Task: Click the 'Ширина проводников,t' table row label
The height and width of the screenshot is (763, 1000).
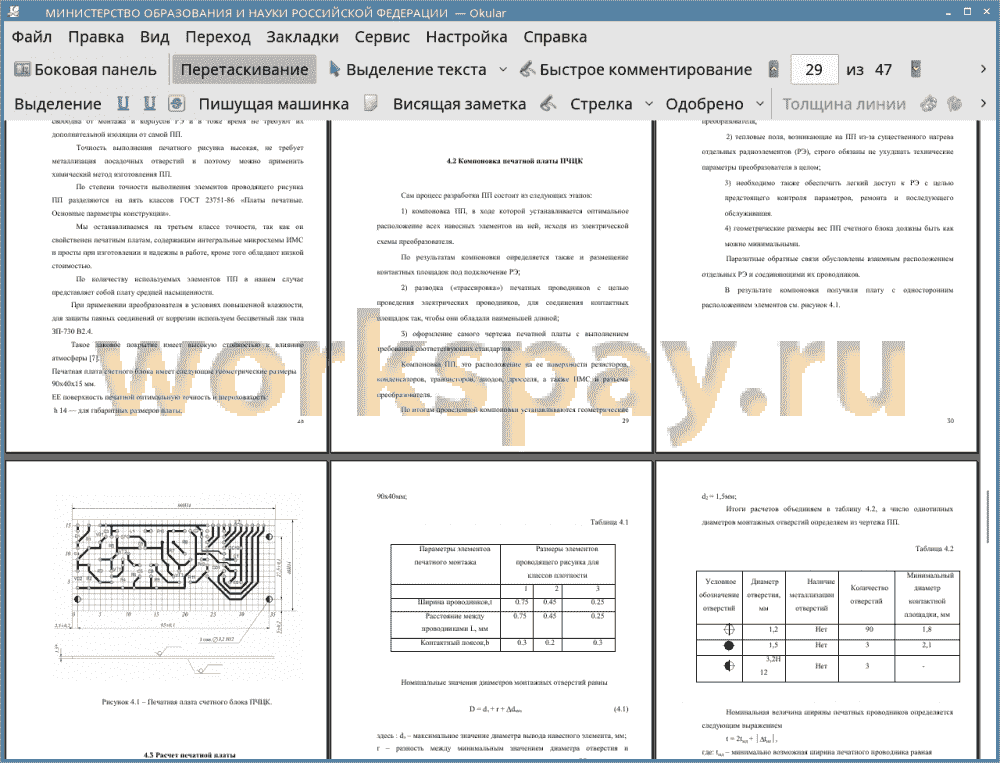Action: pyautogui.click(x=455, y=602)
